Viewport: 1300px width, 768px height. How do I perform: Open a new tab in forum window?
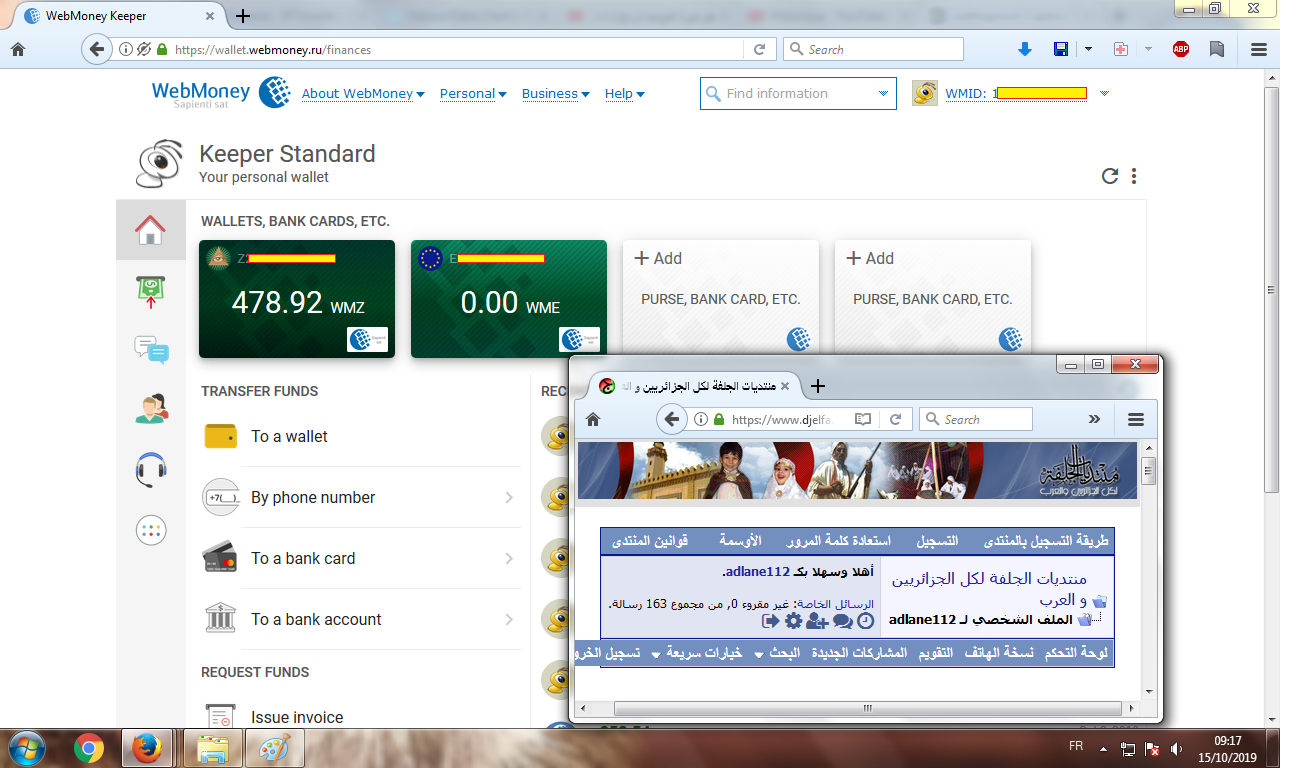(x=817, y=385)
